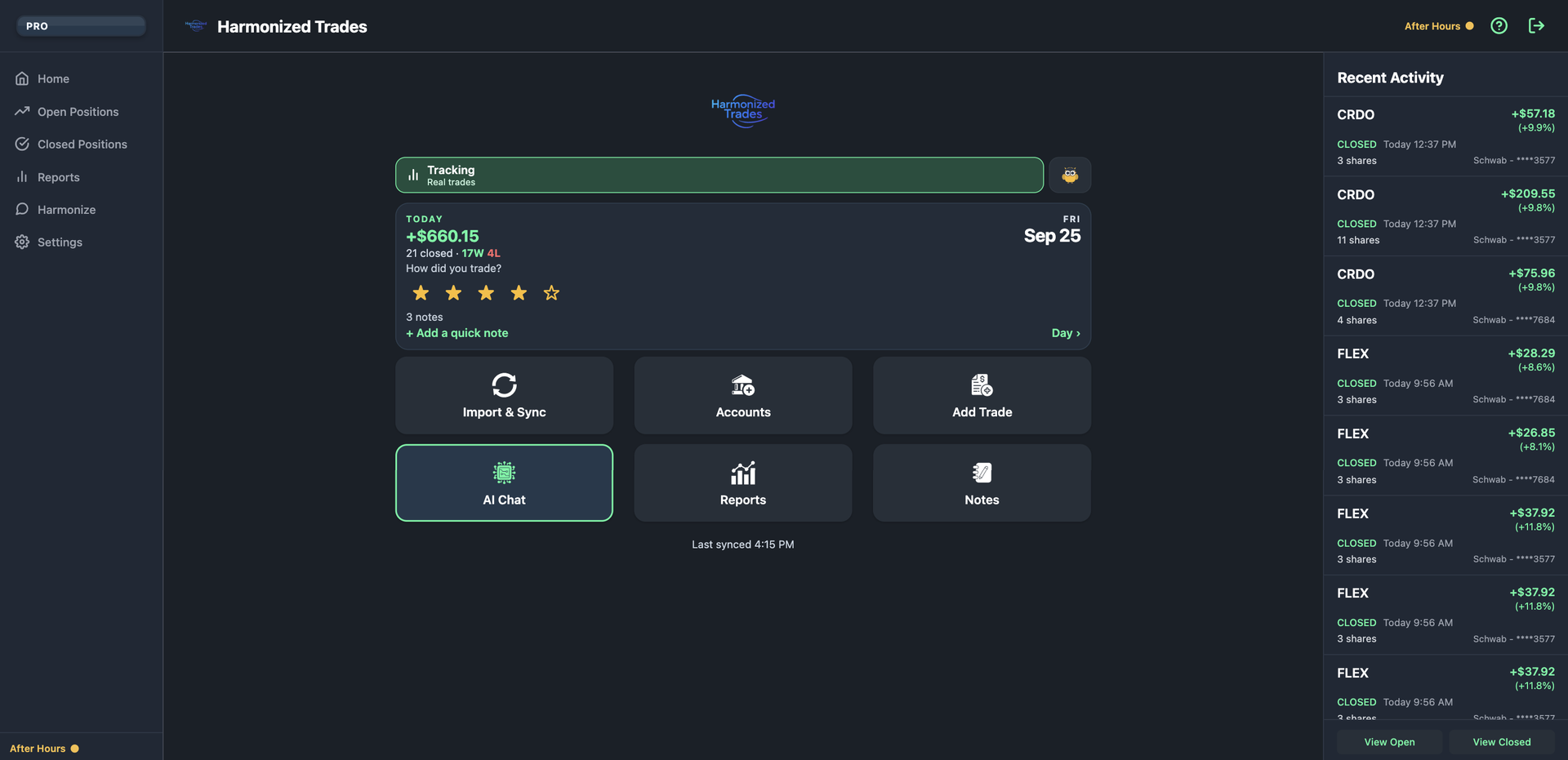Open Settings sidebar item
Viewport: 1568px width, 760px height.
pyautogui.click(x=82, y=242)
